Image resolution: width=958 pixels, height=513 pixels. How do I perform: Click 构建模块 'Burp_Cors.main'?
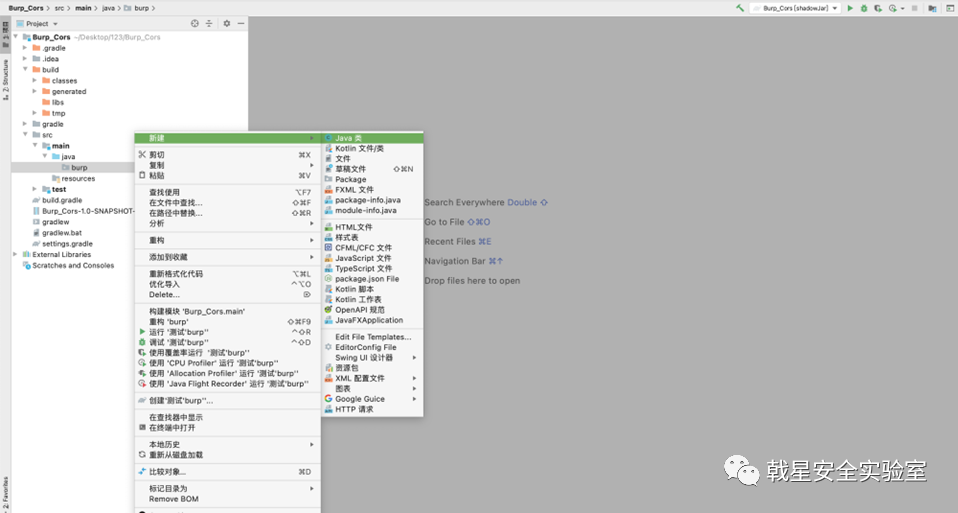(227, 311)
